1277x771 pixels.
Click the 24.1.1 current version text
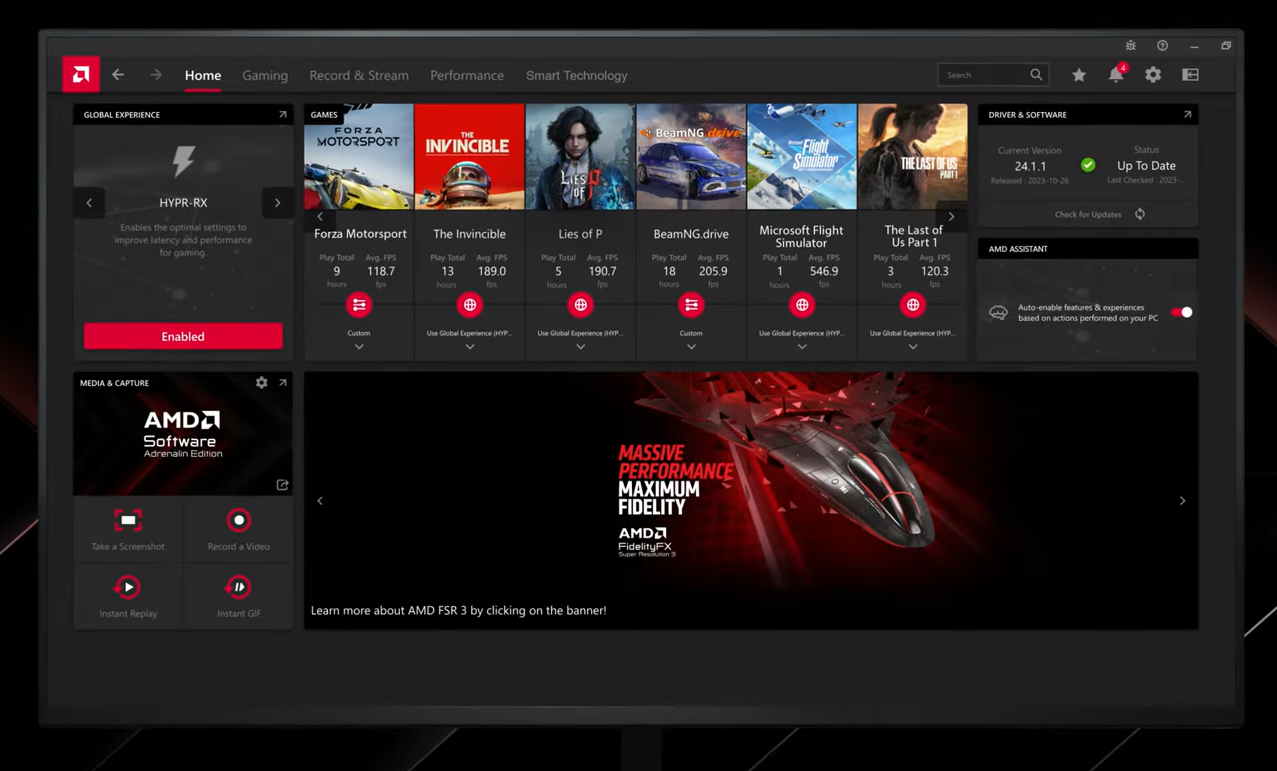1030,166
